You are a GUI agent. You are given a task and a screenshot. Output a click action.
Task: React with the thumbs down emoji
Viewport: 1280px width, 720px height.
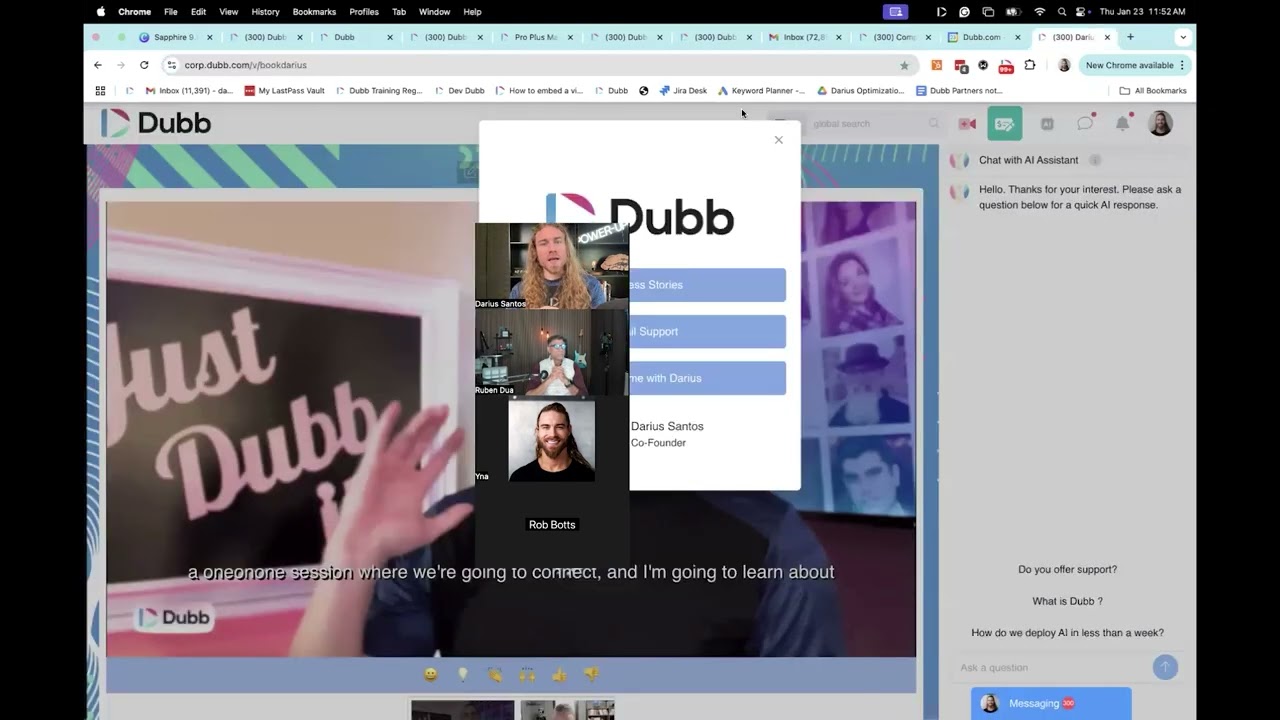click(591, 675)
